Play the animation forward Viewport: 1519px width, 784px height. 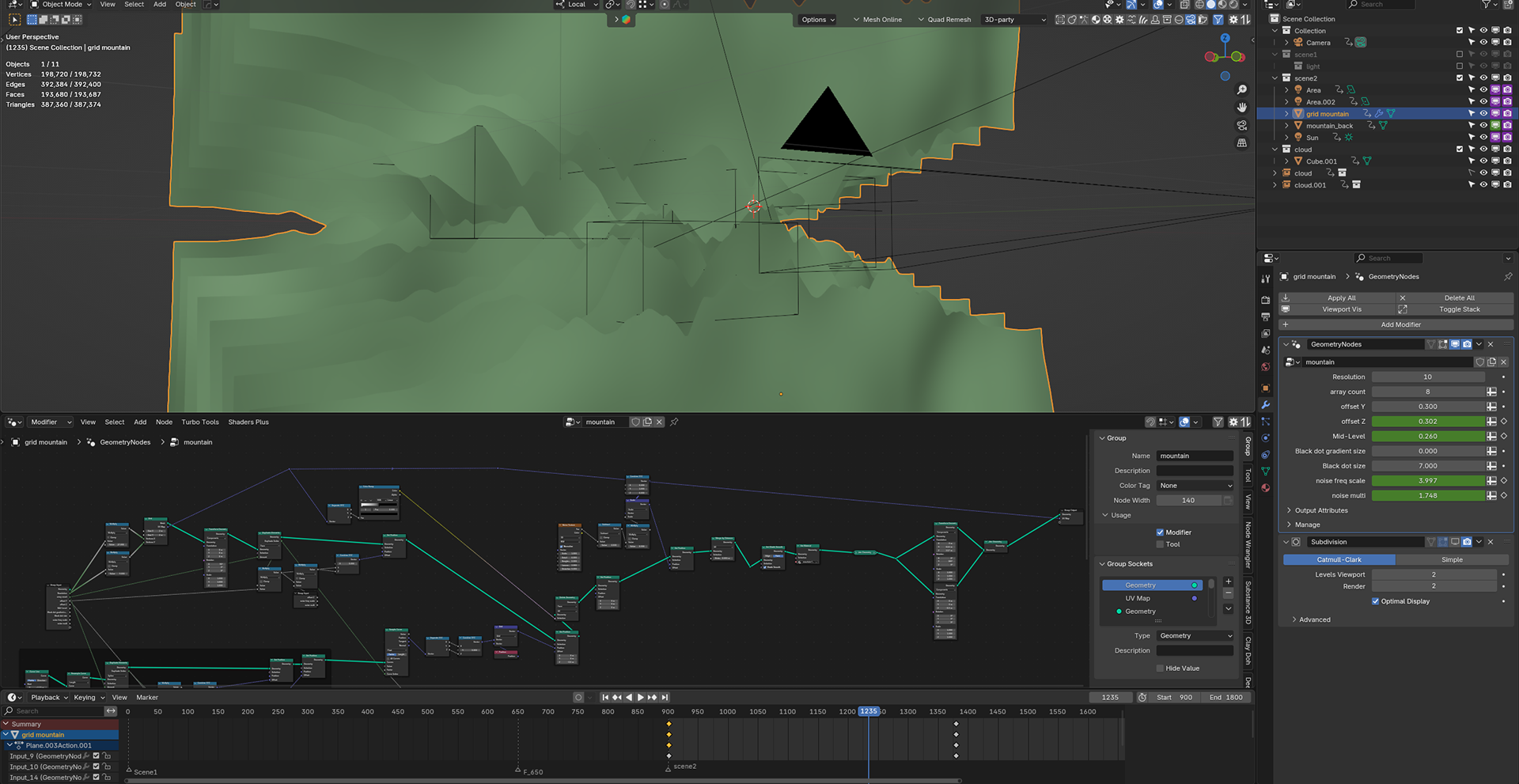[x=641, y=698]
